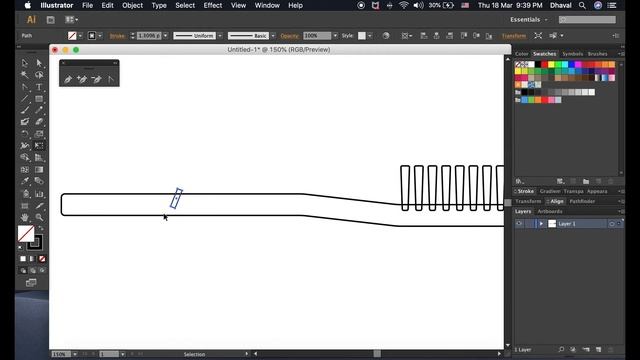Pick the Column Graph tool
Viewport: 640px width, 360px height.
click(x=39, y=194)
